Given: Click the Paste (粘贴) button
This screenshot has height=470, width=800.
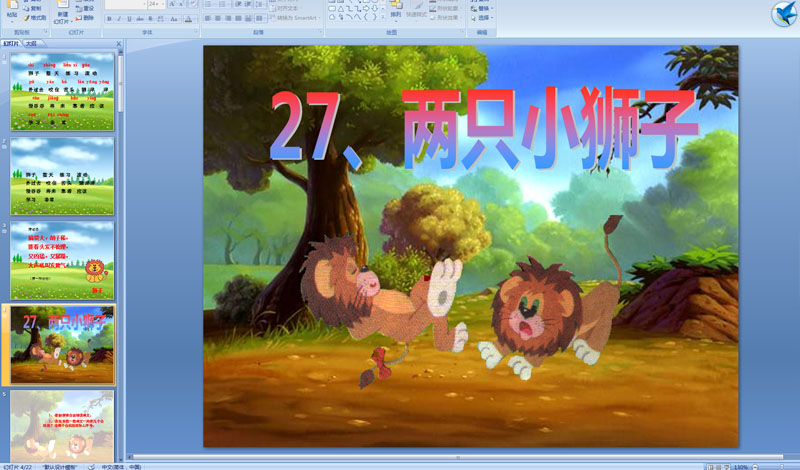Looking at the screenshot, I should [x=12, y=10].
